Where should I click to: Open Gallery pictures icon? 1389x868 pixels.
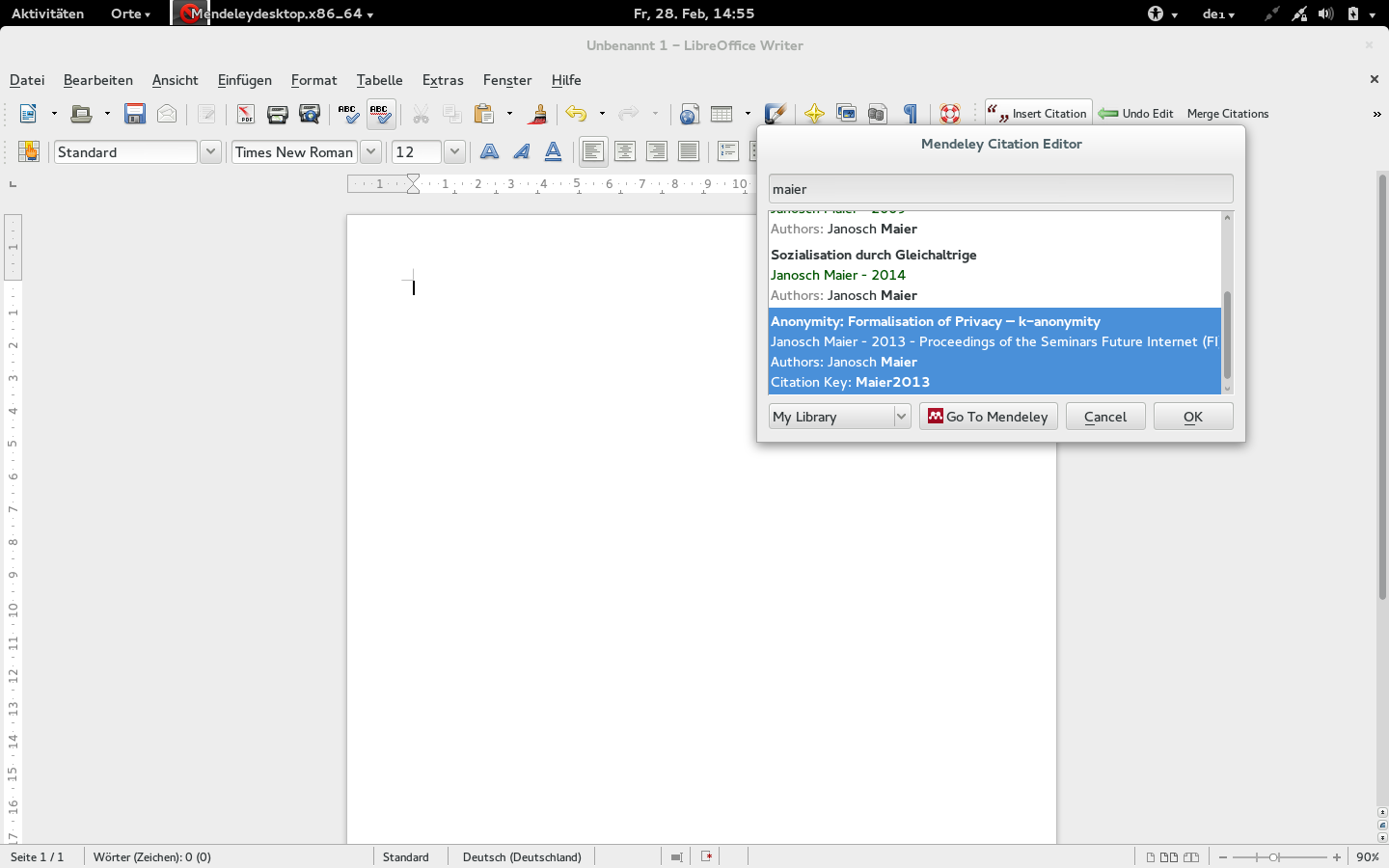(846, 114)
